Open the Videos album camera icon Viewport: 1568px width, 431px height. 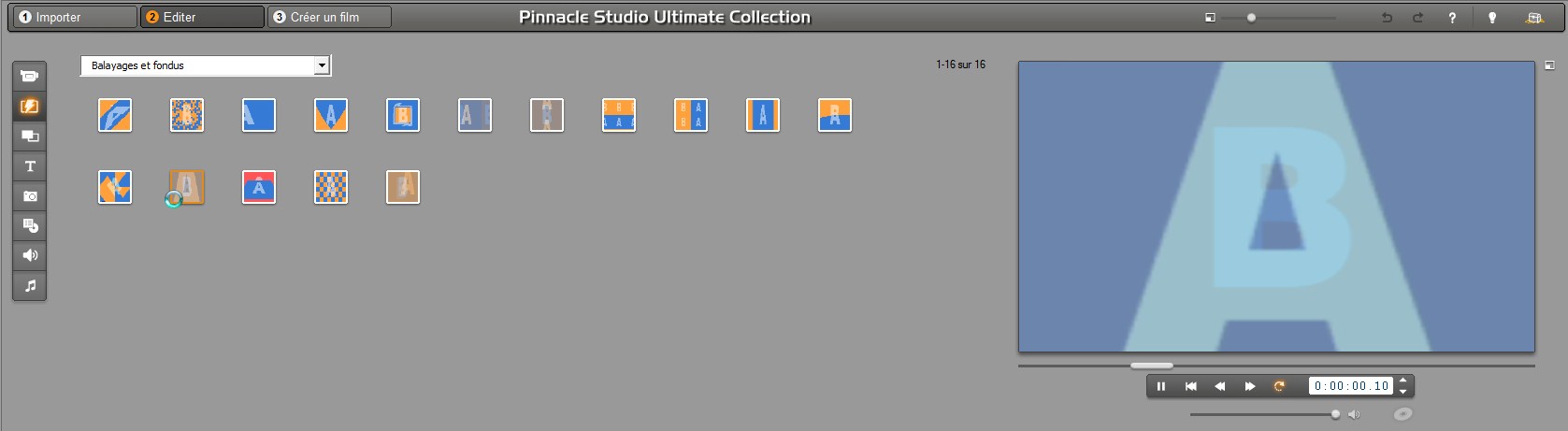click(x=30, y=76)
